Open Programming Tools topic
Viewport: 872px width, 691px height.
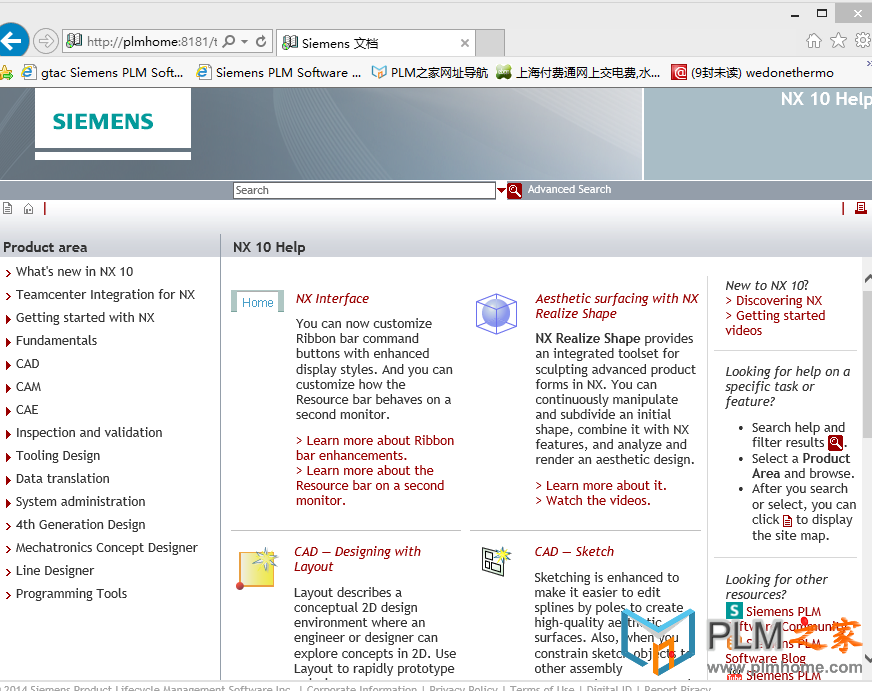coord(72,594)
